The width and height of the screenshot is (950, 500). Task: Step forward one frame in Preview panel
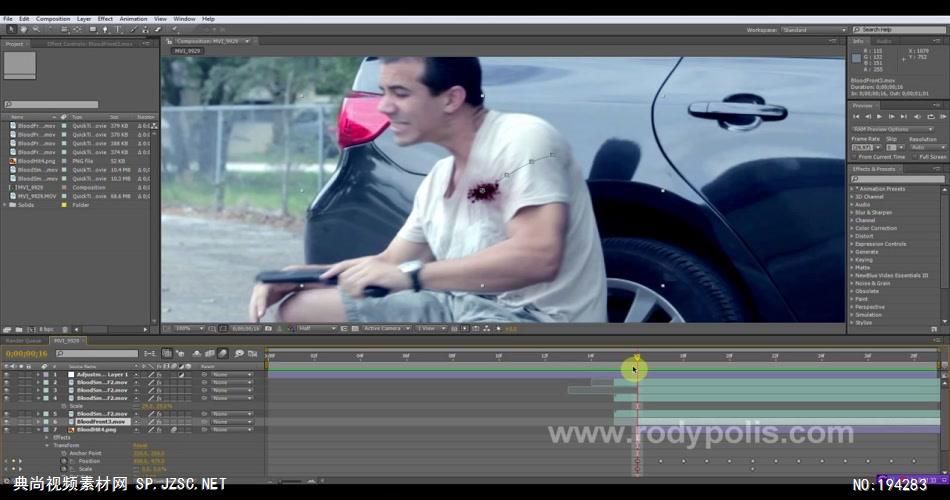pyautogui.click(x=891, y=116)
